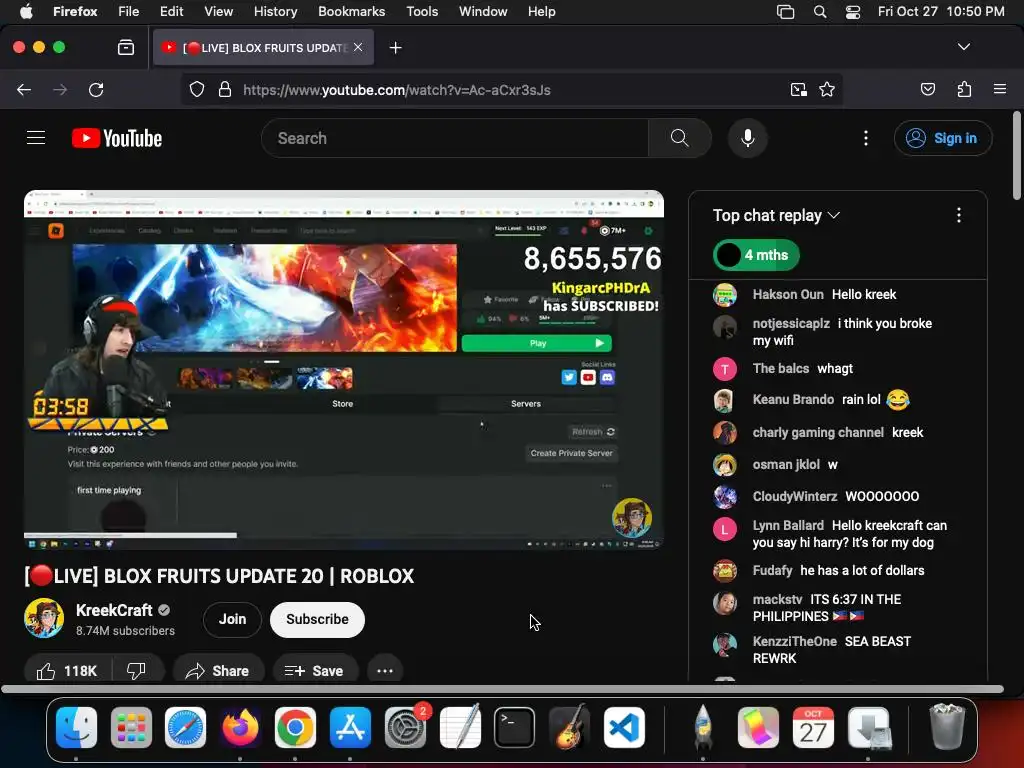Screen dimensions: 1024x768
Task: Open System Settings in the Dock
Action: 405,727
